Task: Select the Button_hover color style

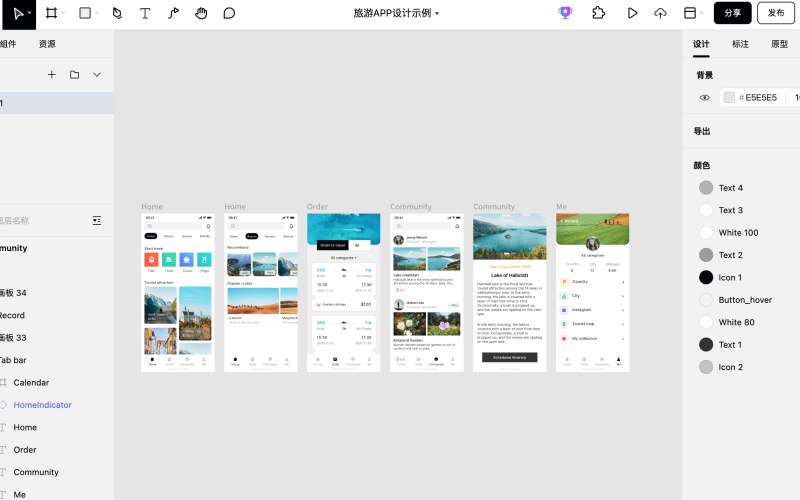Action: pyautogui.click(x=744, y=299)
